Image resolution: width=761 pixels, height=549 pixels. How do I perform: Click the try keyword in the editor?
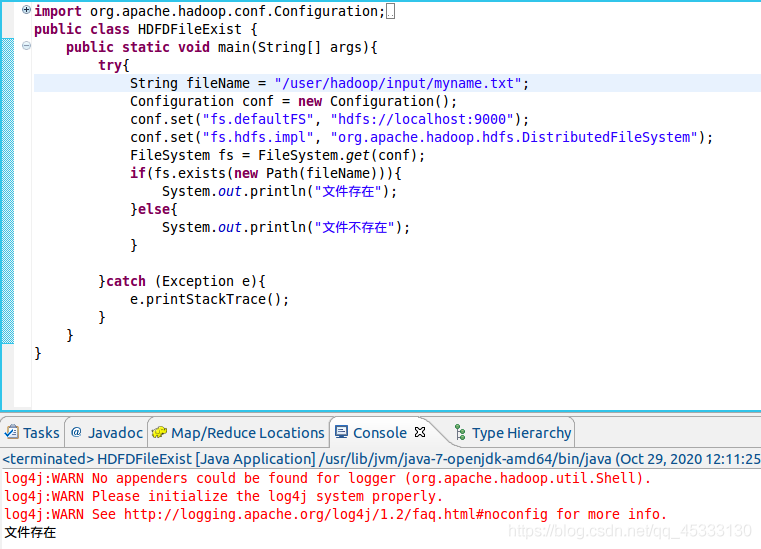pyautogui.click(x=110, y=65)
